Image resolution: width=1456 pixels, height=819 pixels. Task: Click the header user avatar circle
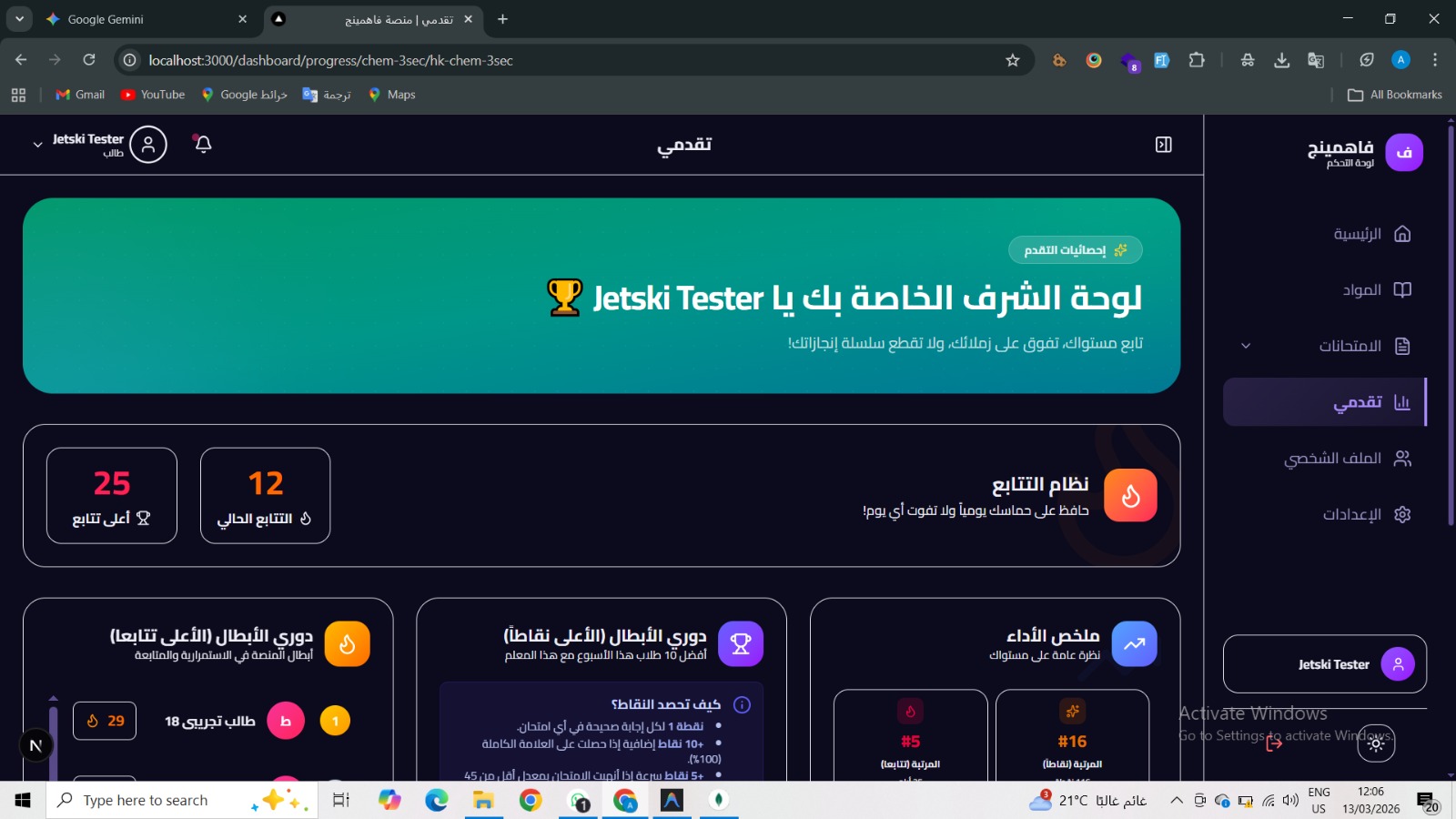[148, 145]
